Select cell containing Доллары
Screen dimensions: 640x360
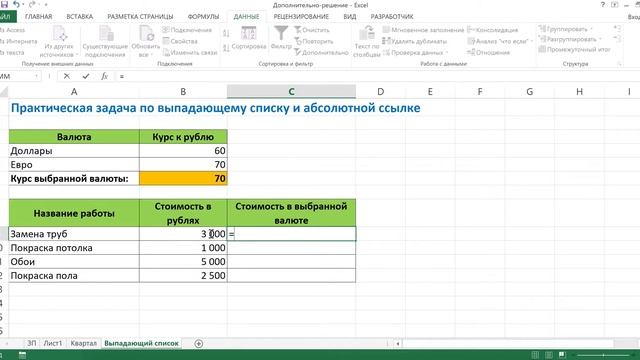tap(74, 151)
